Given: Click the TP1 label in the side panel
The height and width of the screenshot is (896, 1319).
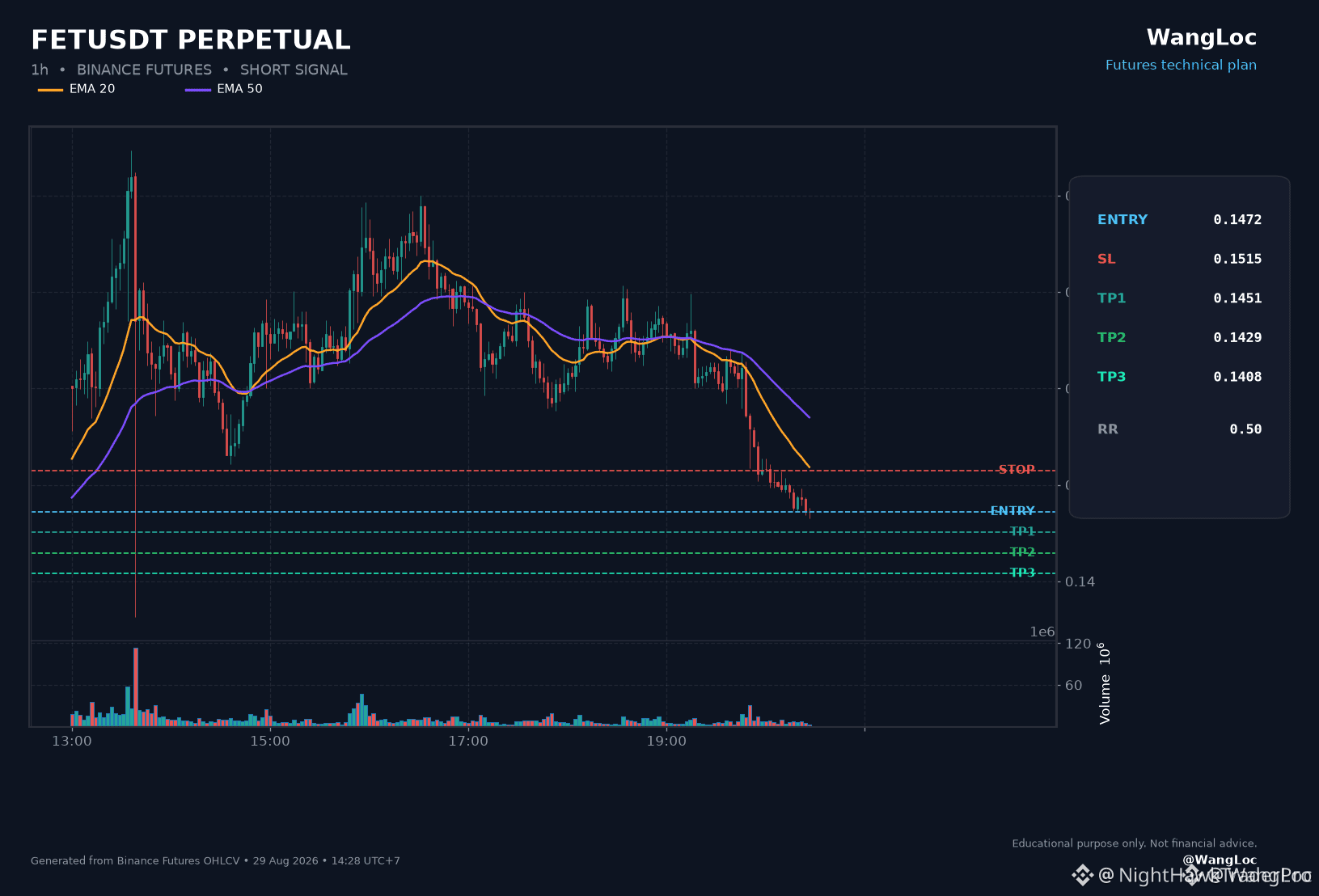Looking at the screenshot, I should coord(1112,298).
